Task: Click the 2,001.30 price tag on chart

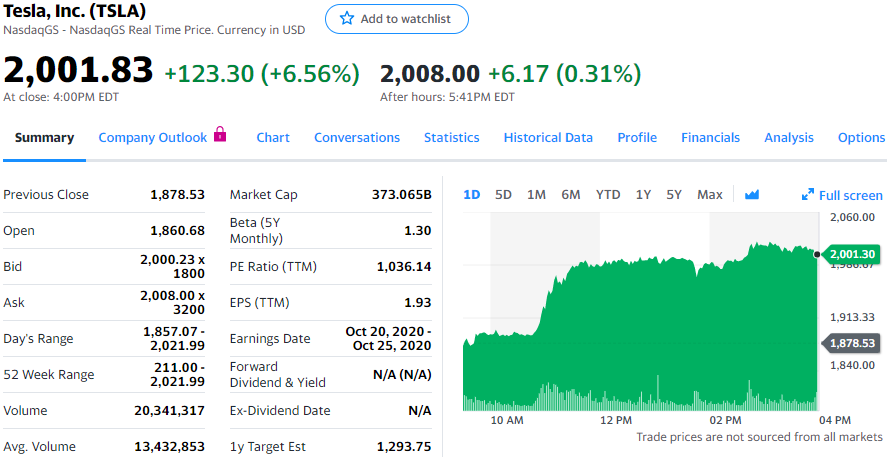Action: (x=852, y=254)
